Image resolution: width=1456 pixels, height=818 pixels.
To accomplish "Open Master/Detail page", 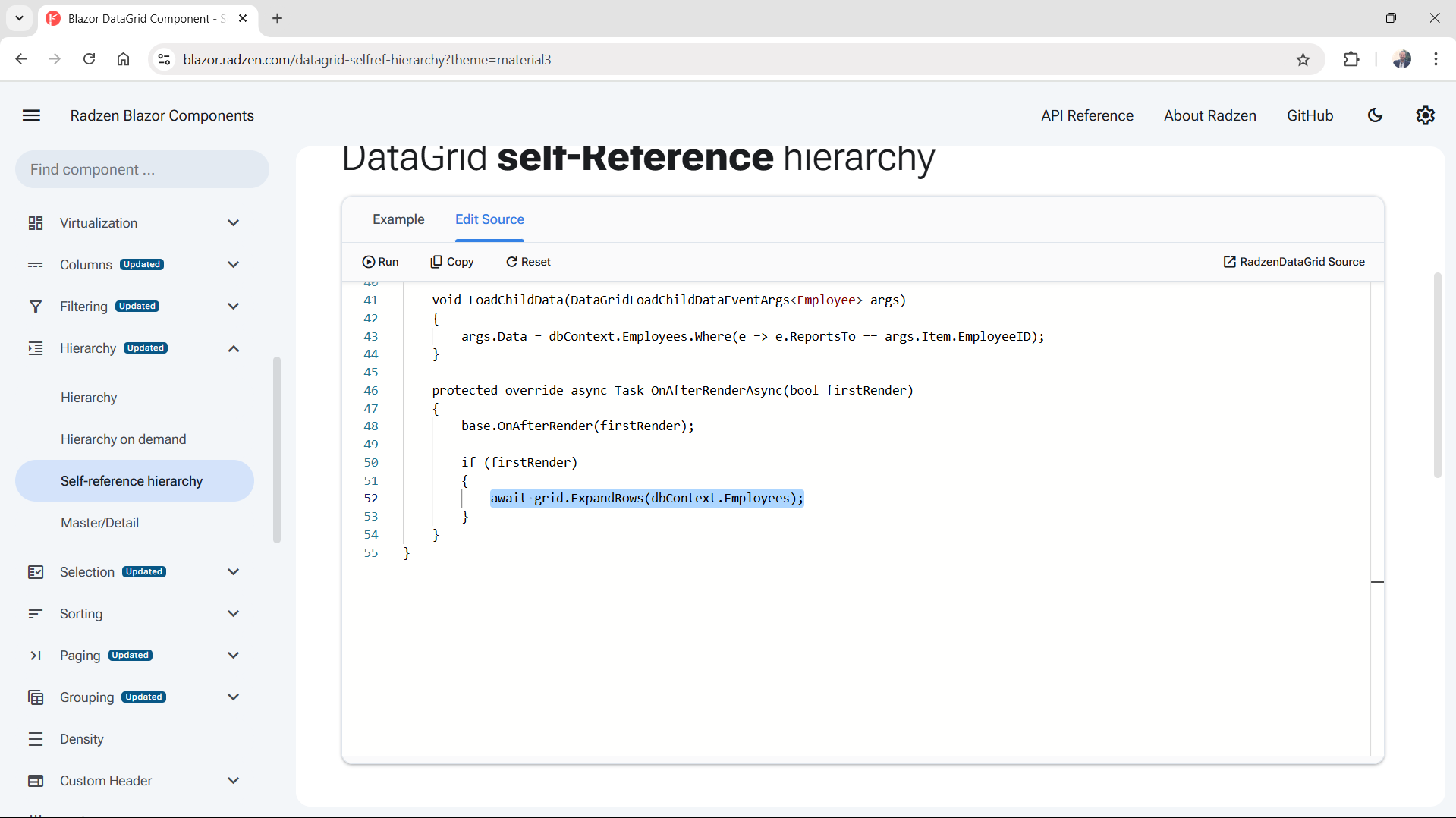I will [99, 523].
